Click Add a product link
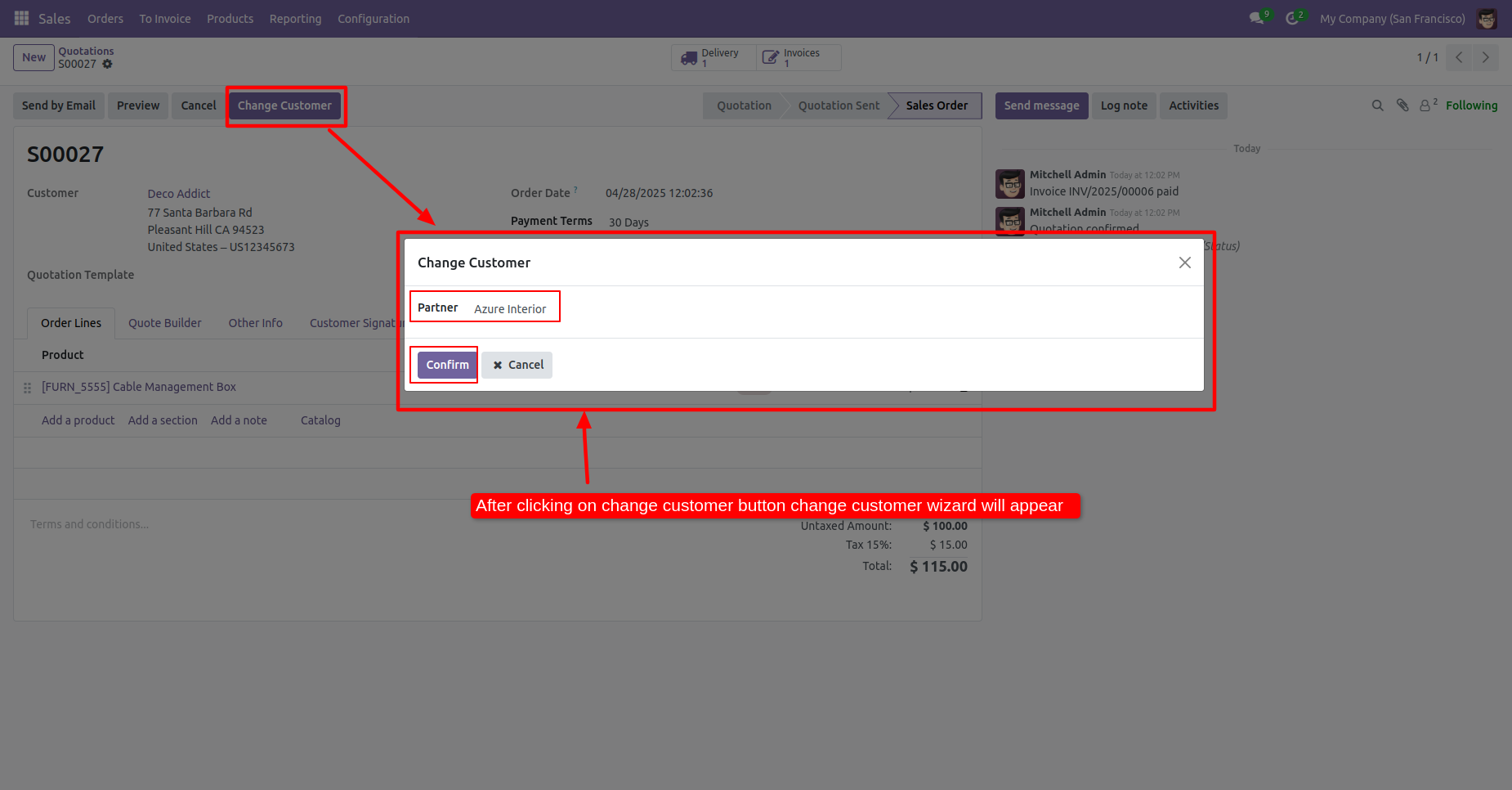This screenshot has width=1512, height=790. [x=78, y=420]
